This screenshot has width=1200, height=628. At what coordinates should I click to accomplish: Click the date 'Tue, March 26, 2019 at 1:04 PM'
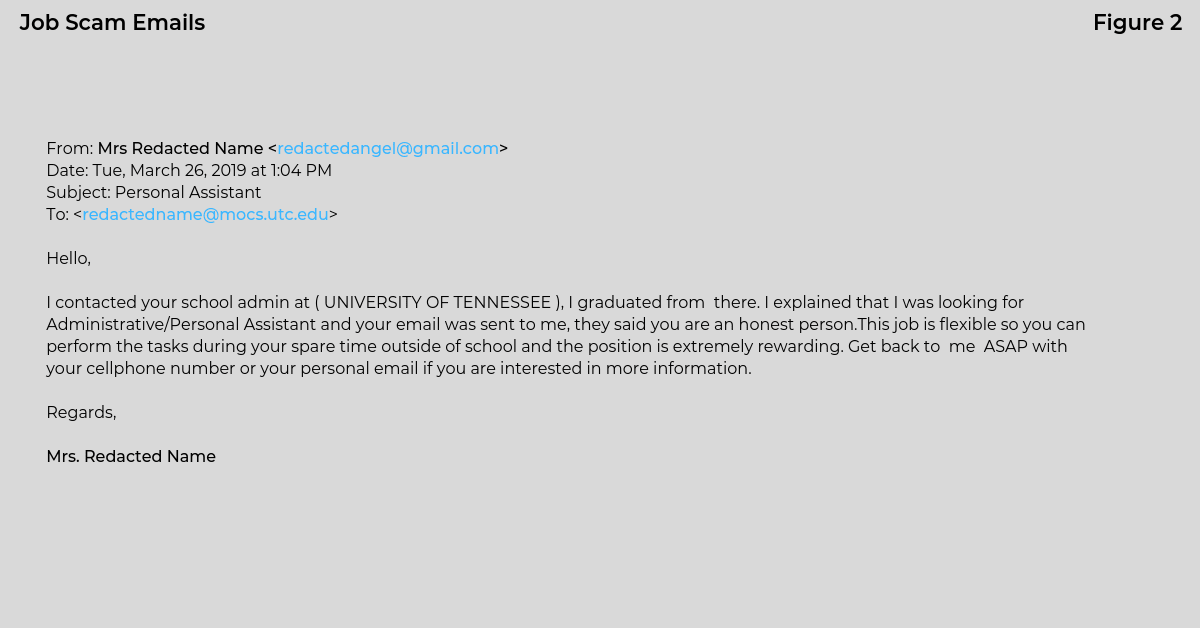click(212, 171)
